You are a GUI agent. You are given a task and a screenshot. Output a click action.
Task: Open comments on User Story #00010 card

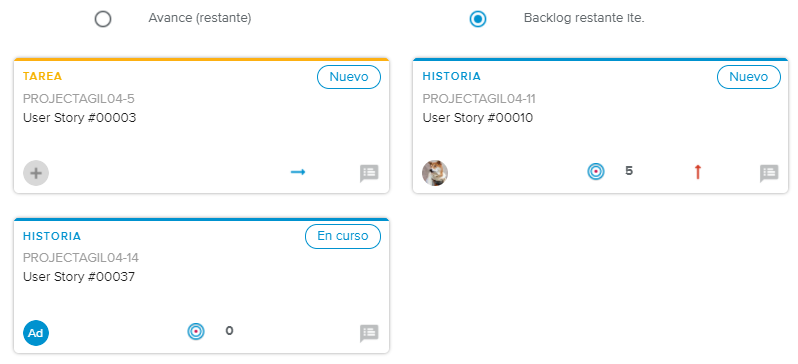click(769, 173)
